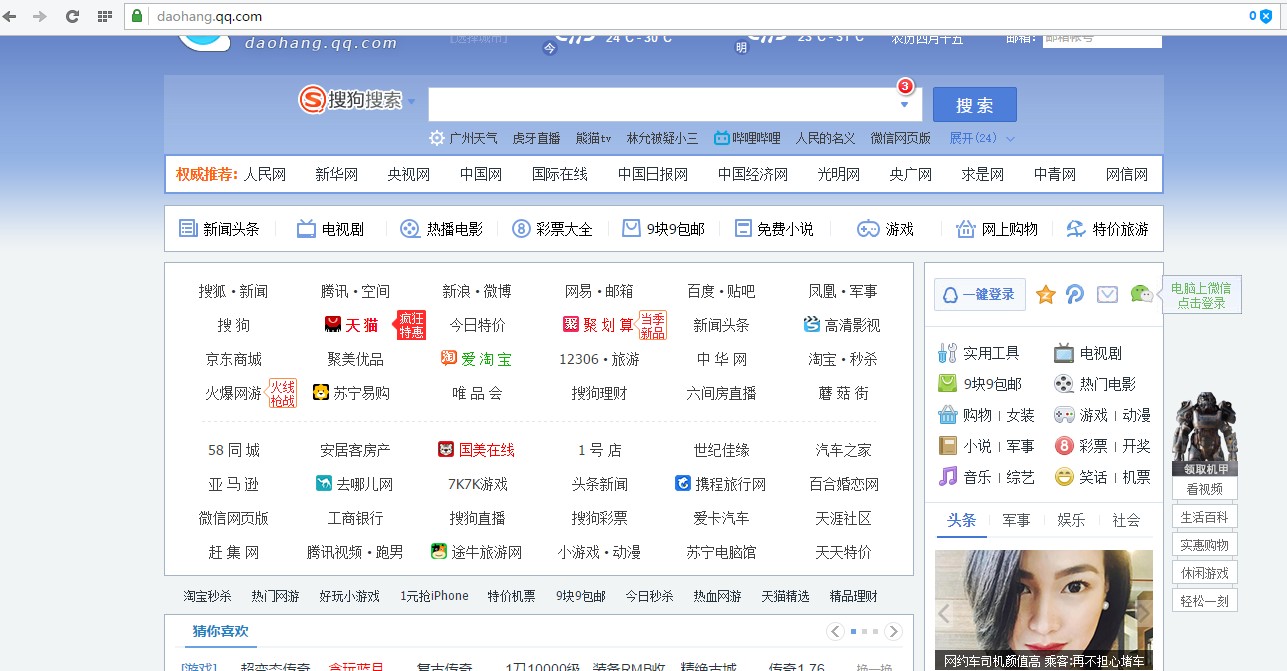
Task: Click the browser forward arrow
Action: click(40, 16)
